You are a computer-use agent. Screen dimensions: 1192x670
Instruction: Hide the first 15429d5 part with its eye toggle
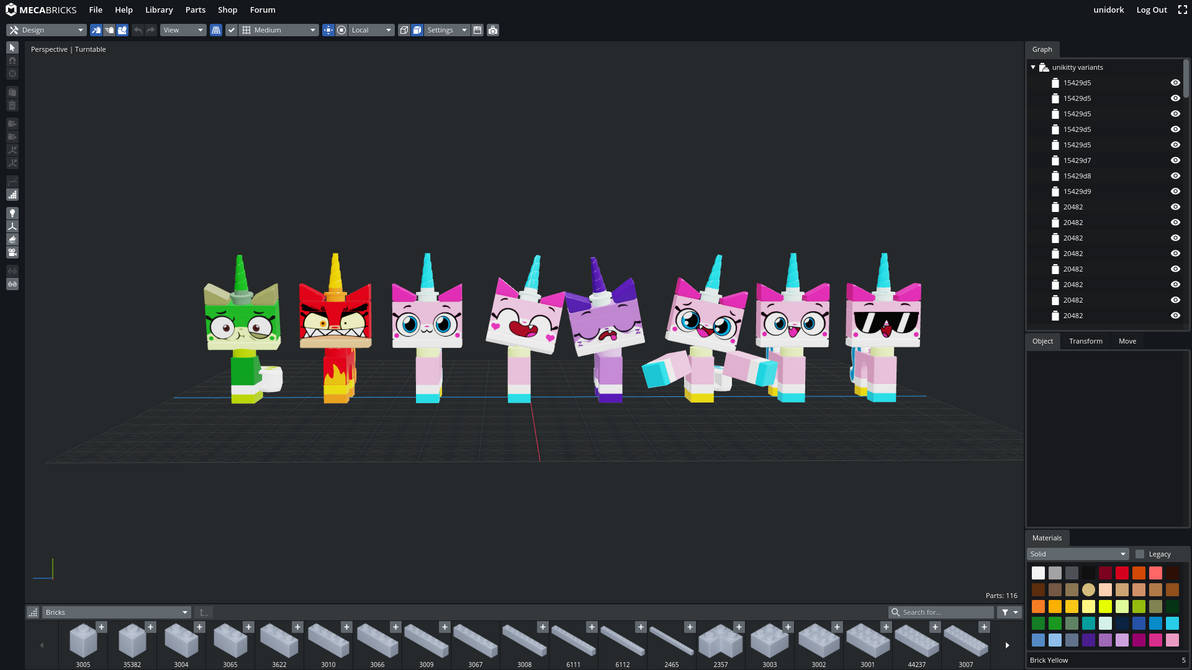point(1175,82)
